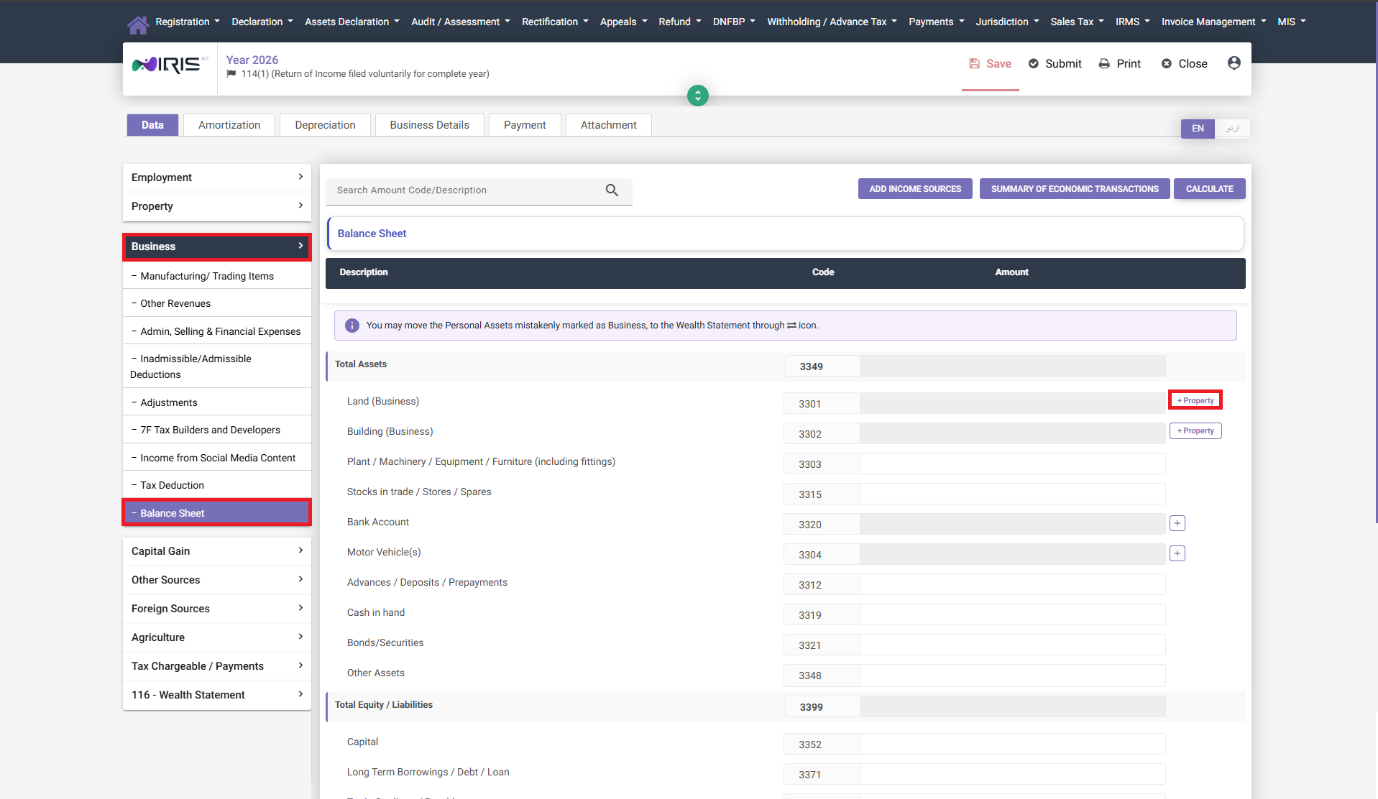
Task: Print the return
Action: pos(1119,63)
